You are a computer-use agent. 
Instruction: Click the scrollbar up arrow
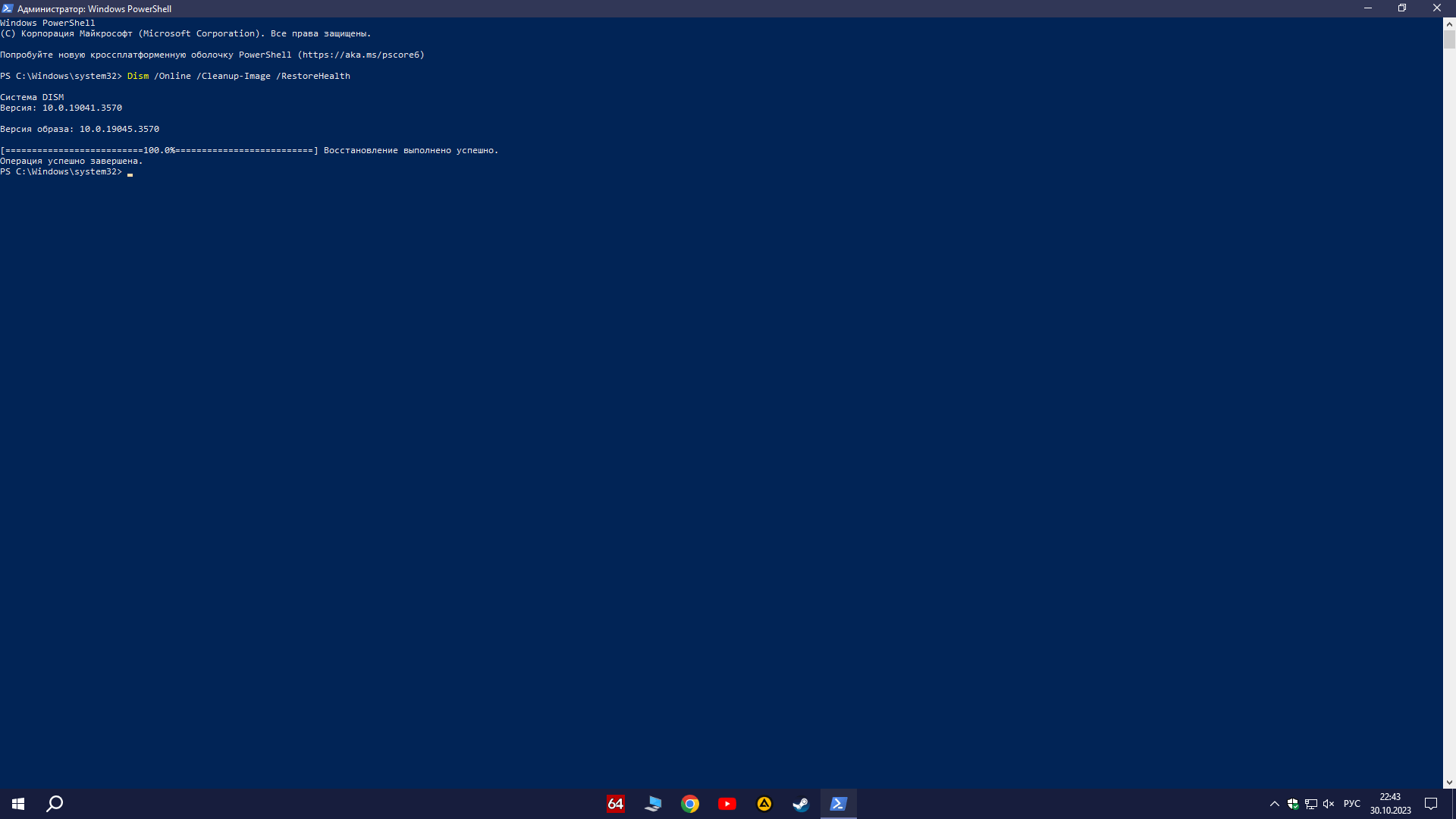click(1449, 24)
